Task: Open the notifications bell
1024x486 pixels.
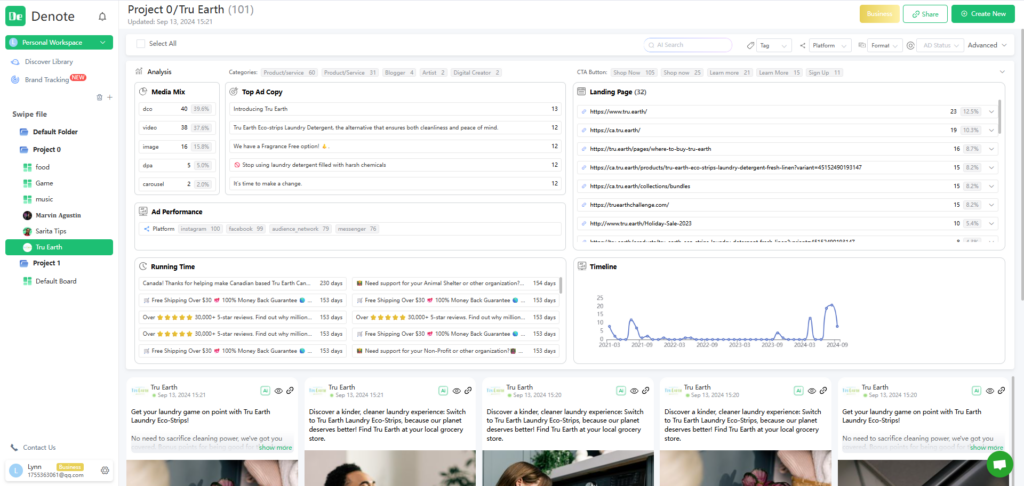Action: click(102, 17)
